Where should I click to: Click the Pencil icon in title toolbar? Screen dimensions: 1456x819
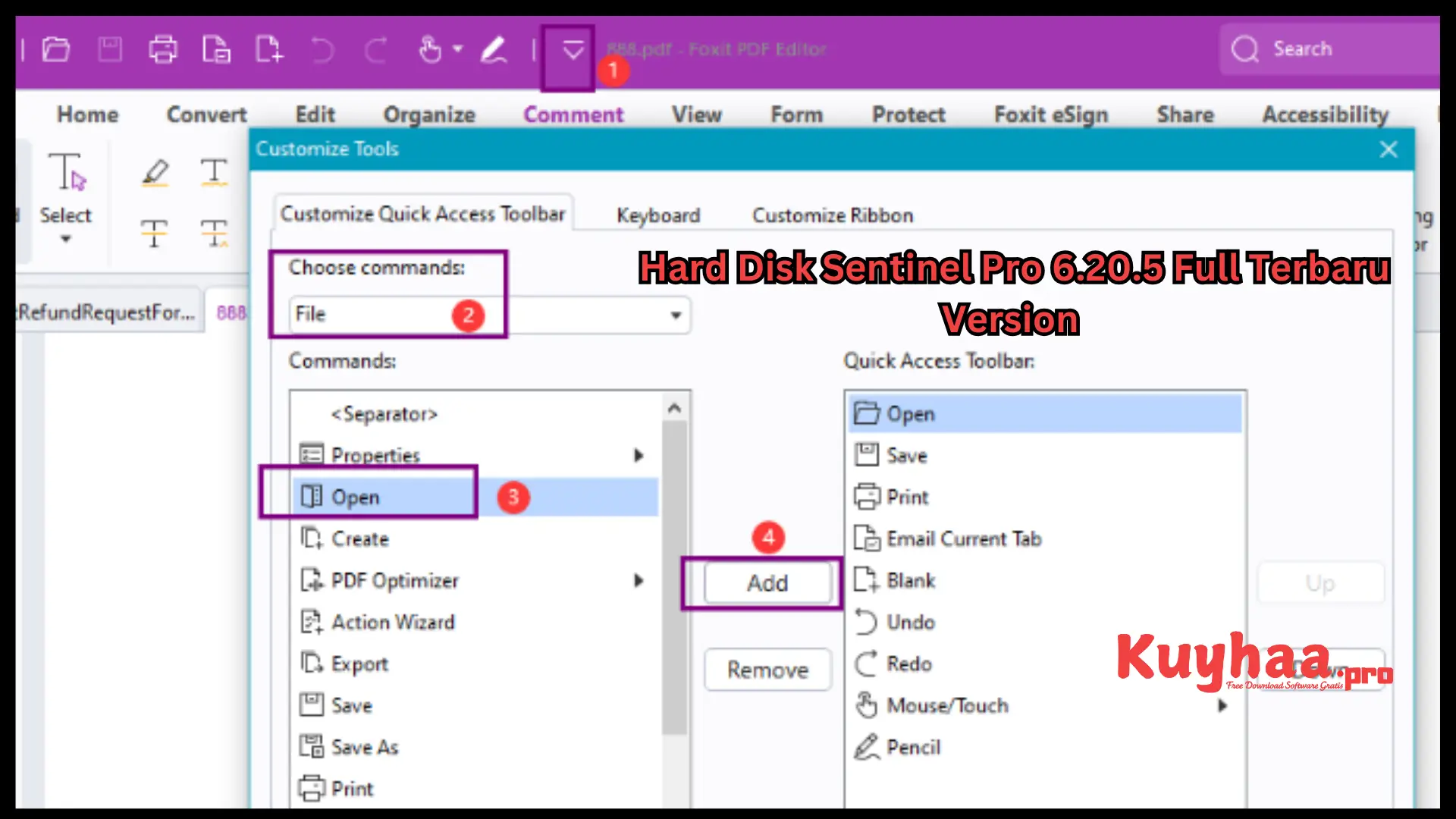click(494, 50)
